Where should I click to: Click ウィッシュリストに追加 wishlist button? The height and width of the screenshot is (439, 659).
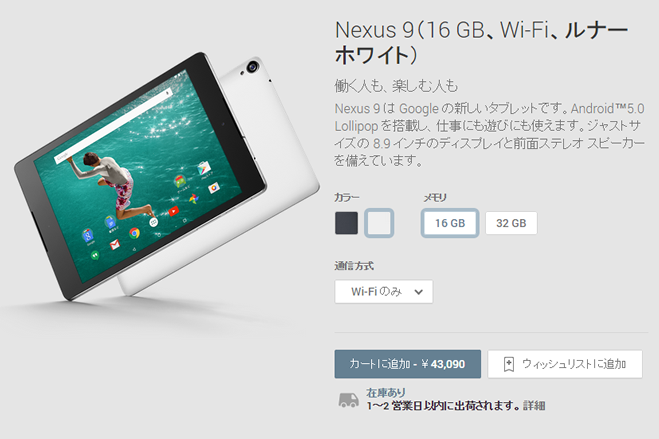565,364
